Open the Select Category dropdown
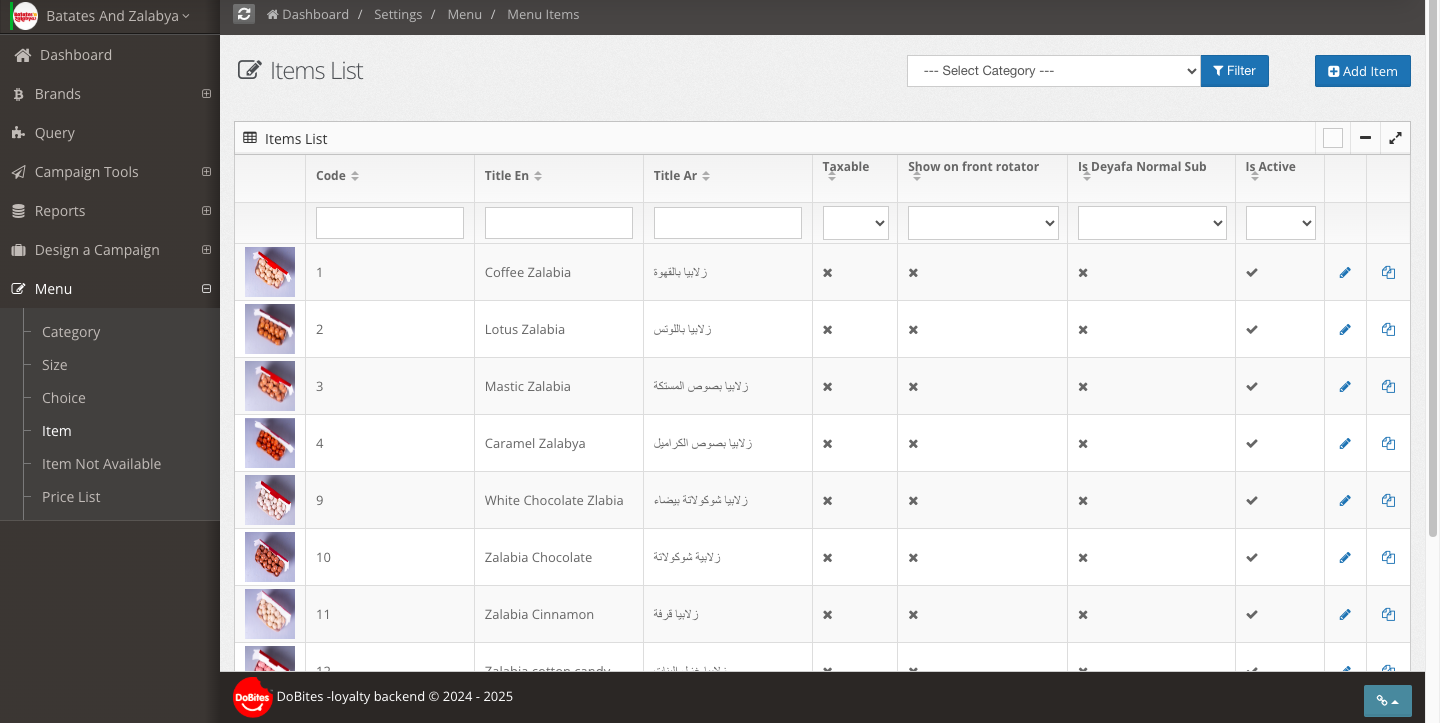This screenshot has width=1440, height=723. pyautogui.click(x=1054, y=71)
